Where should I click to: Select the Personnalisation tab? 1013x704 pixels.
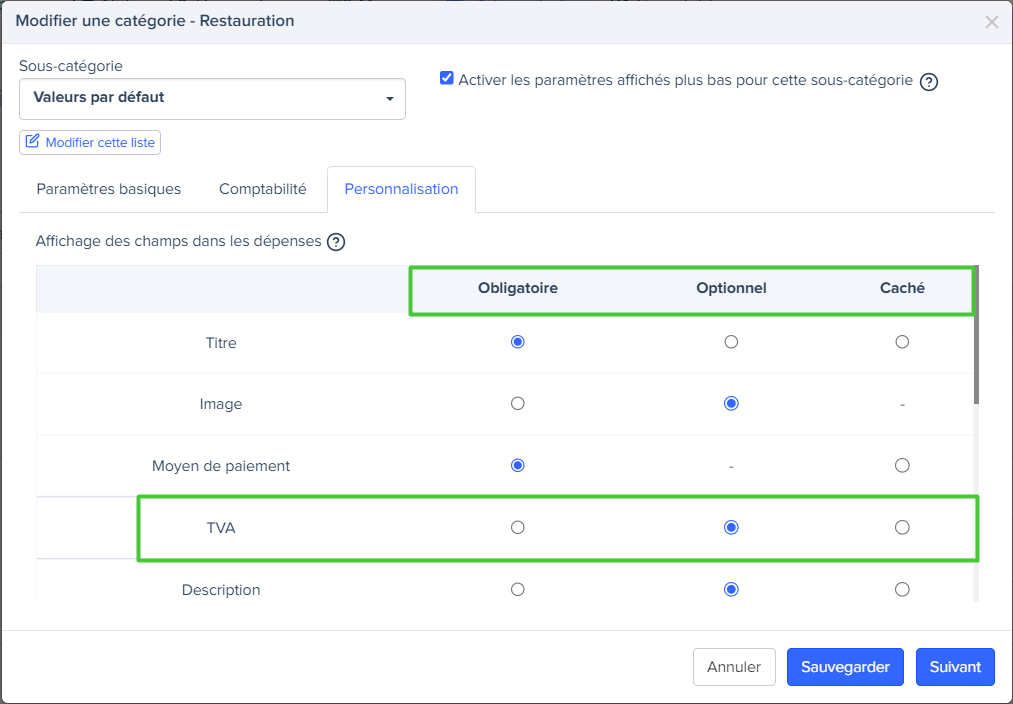pyautogui.click(x=401, y=189)
